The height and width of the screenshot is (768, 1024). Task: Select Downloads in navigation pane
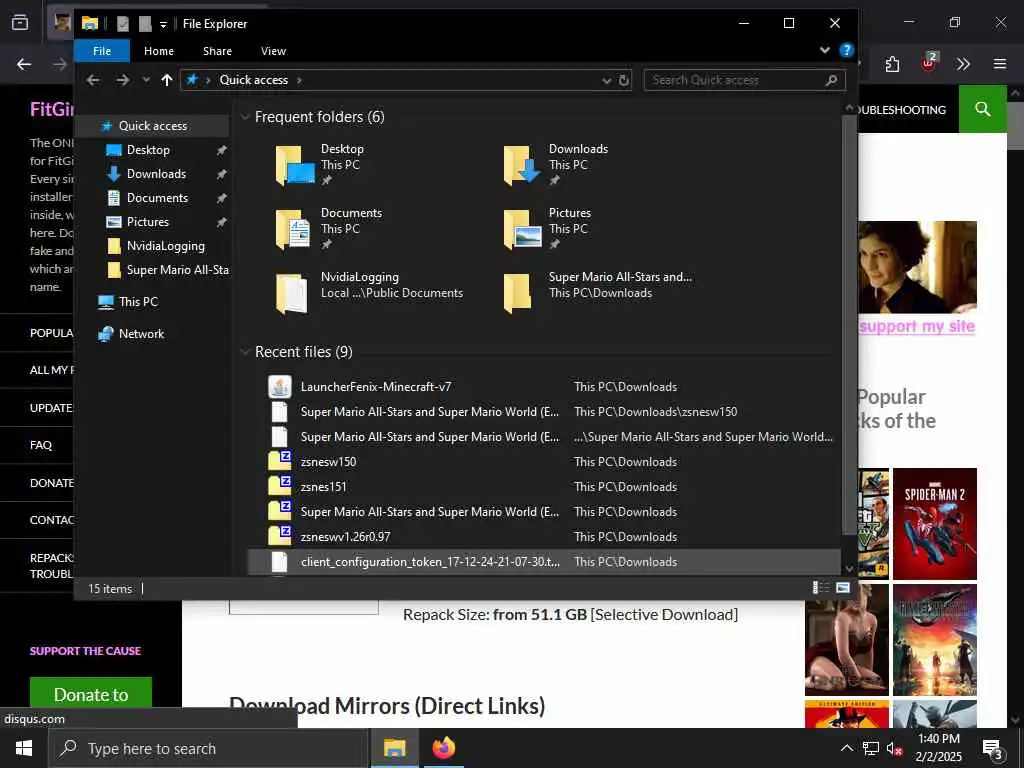click(x=156, y=174)
